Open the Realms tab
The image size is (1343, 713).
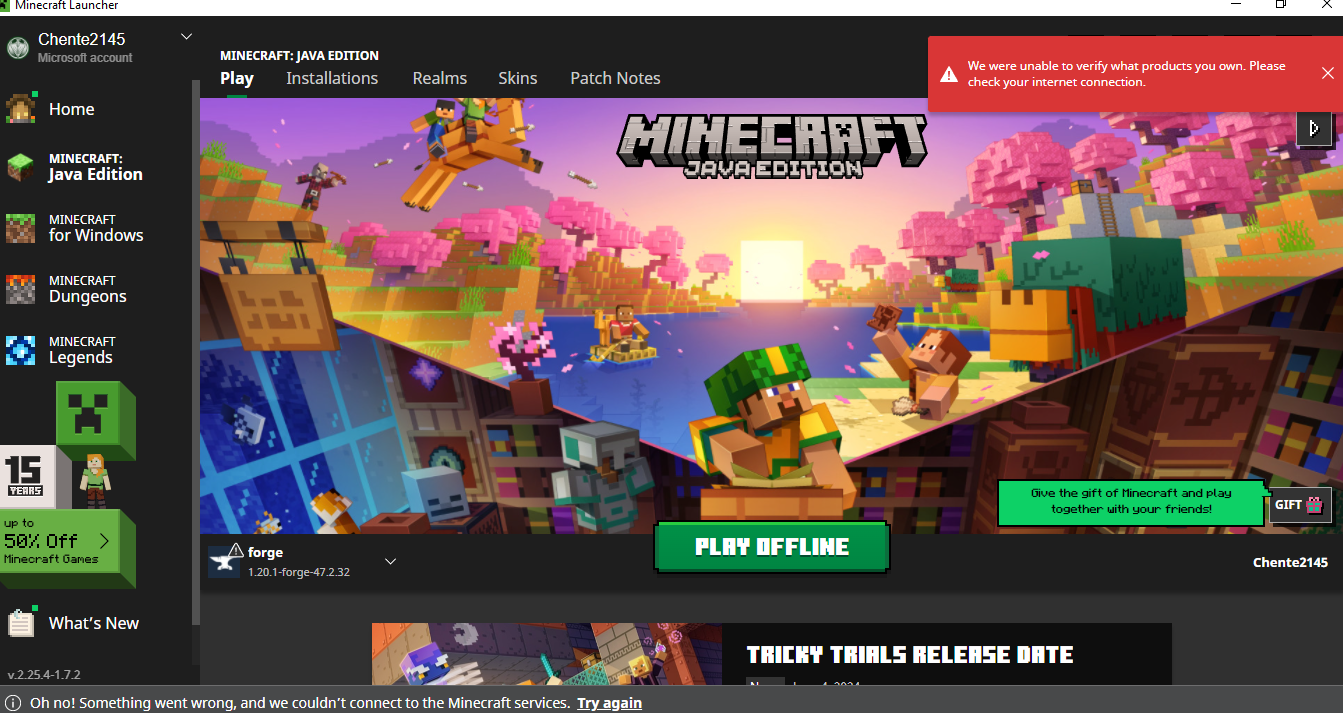coord(440,78)
